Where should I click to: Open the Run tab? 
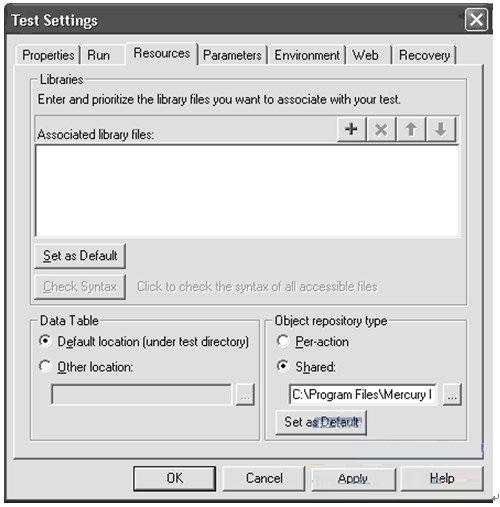point(99,55)
